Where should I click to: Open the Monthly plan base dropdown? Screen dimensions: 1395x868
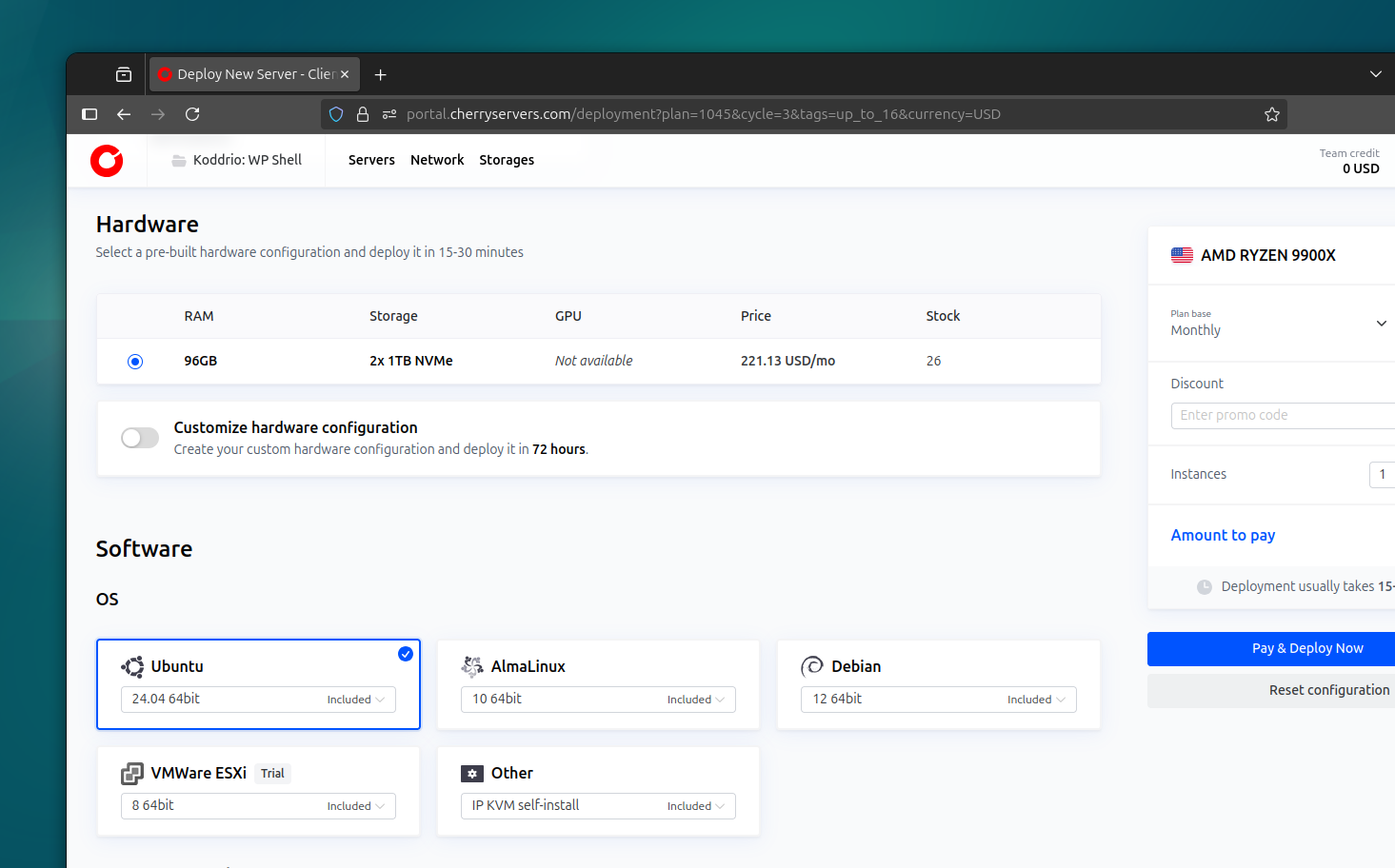tap(1279, 324)
